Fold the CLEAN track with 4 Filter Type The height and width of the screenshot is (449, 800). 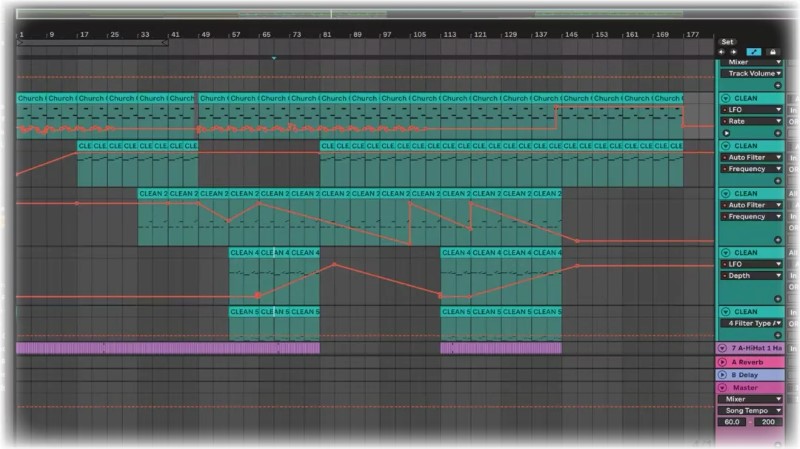click(x=725, y=312)
